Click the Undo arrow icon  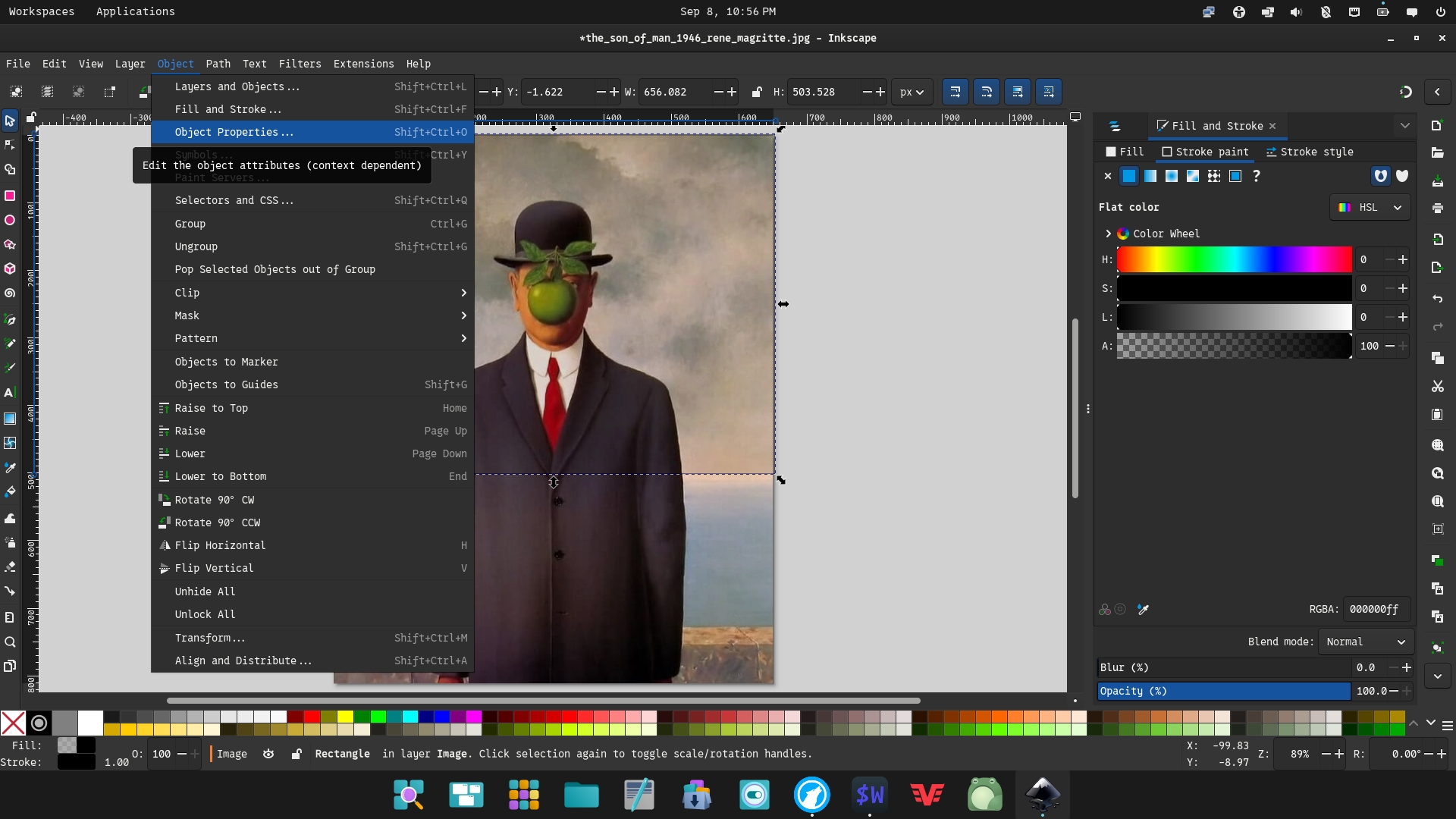[1437, 299]
